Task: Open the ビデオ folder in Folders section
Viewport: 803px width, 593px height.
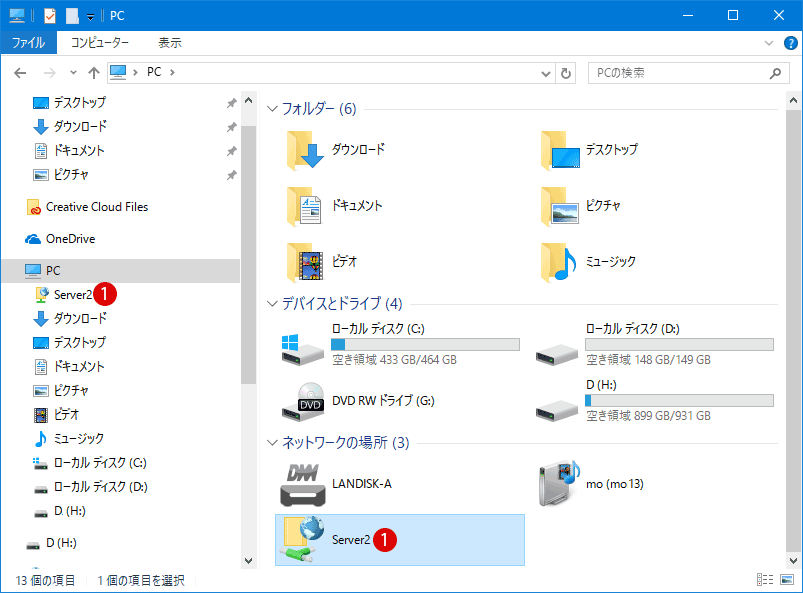Action: tap(322, 262)
